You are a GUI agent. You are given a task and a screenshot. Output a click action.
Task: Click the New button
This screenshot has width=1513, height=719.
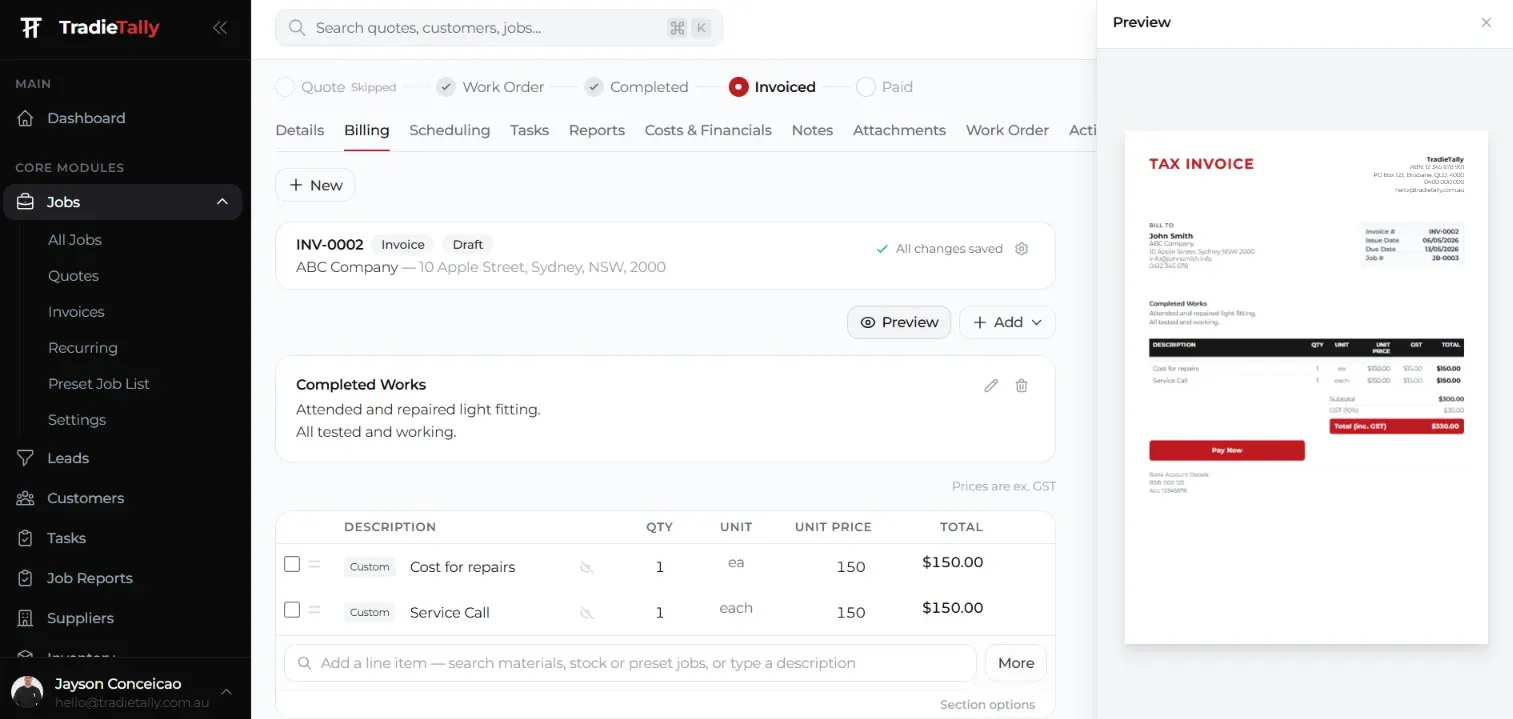click(x=315, y=185)
